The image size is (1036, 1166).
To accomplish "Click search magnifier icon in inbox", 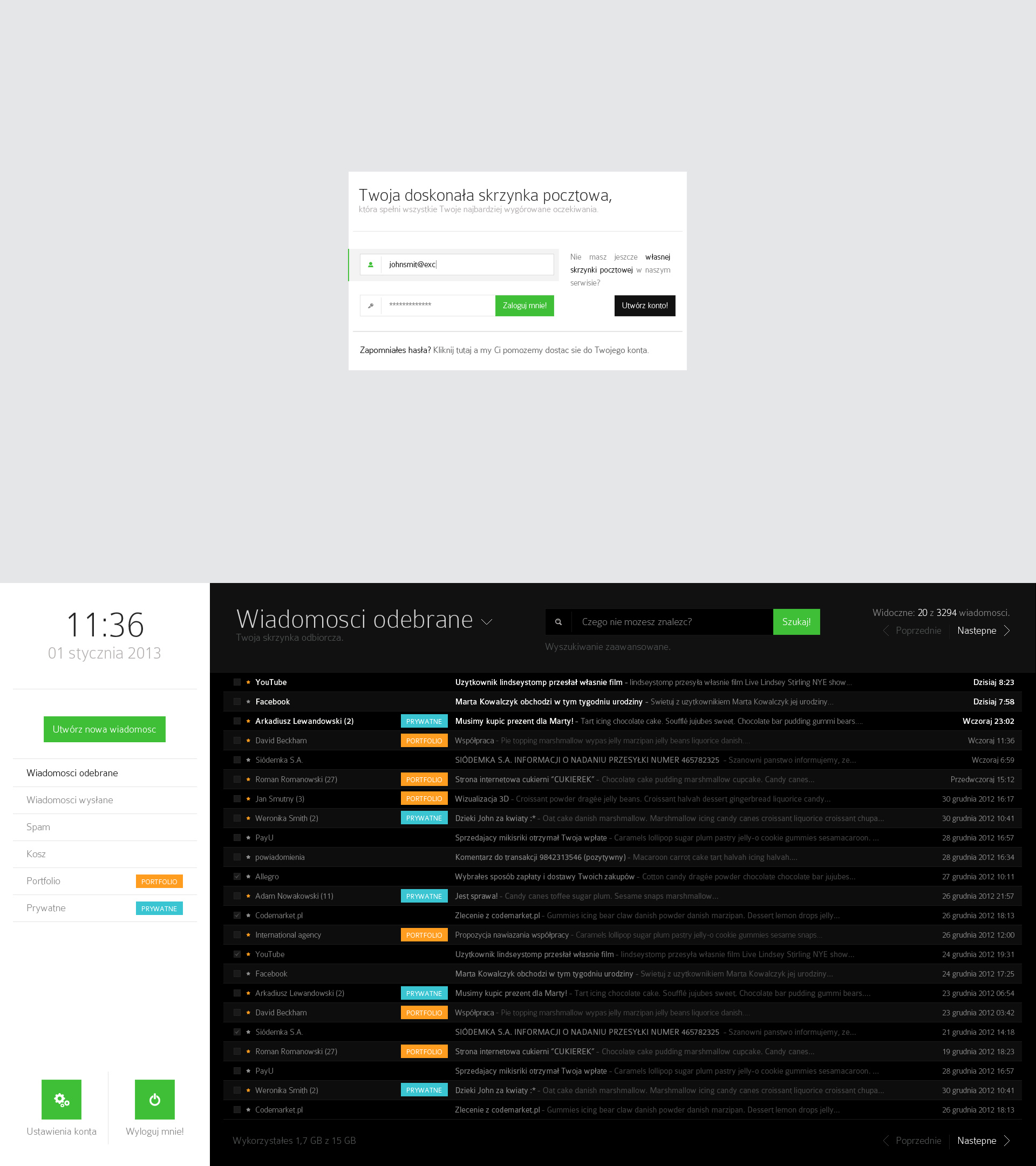I will (x=558, y=621).
